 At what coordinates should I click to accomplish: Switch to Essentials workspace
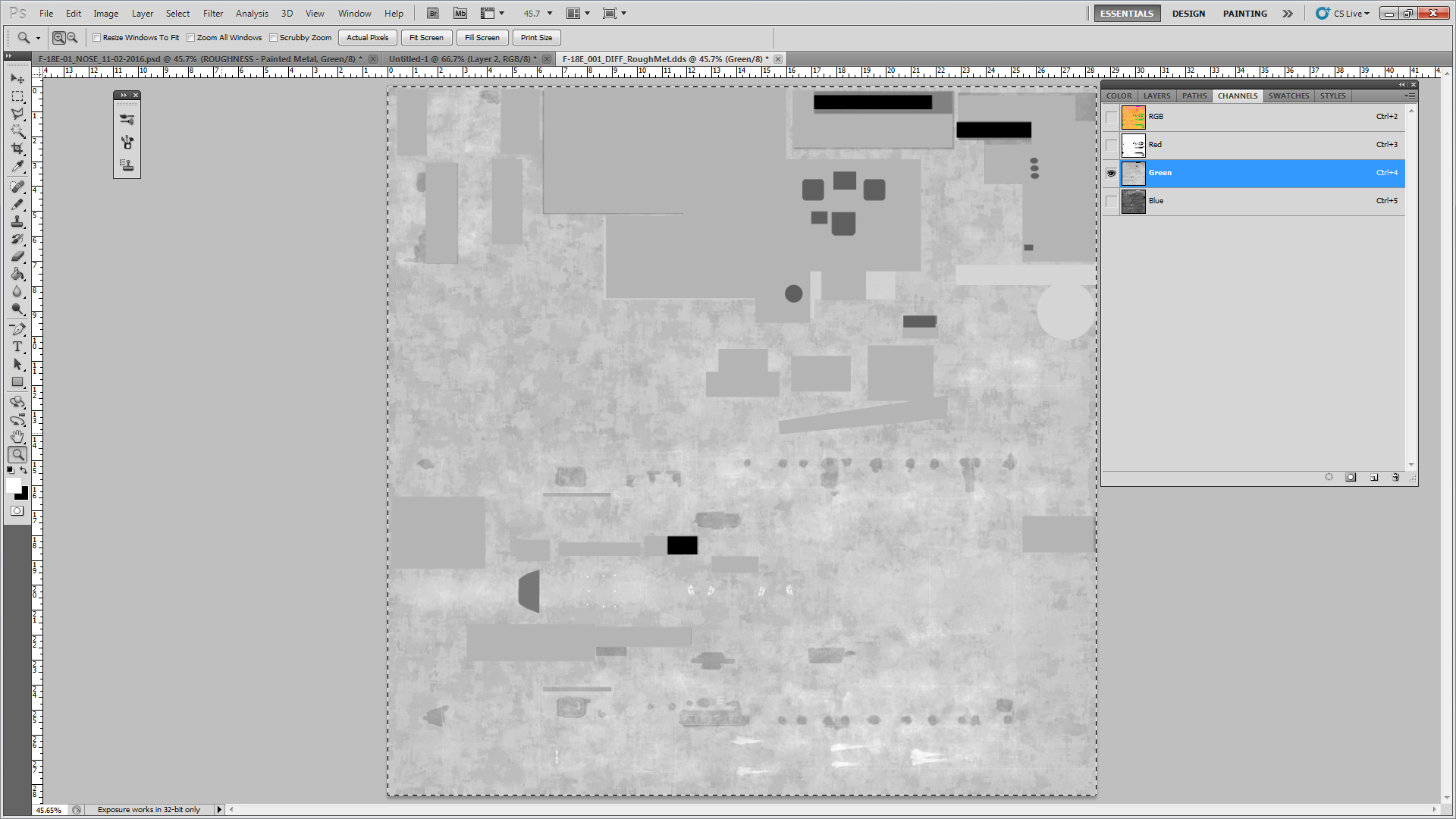[x=1126, y=13]
